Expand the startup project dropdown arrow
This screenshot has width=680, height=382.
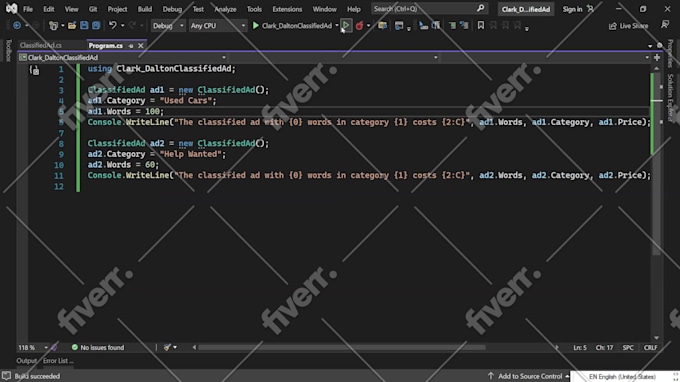pos(337,26)
